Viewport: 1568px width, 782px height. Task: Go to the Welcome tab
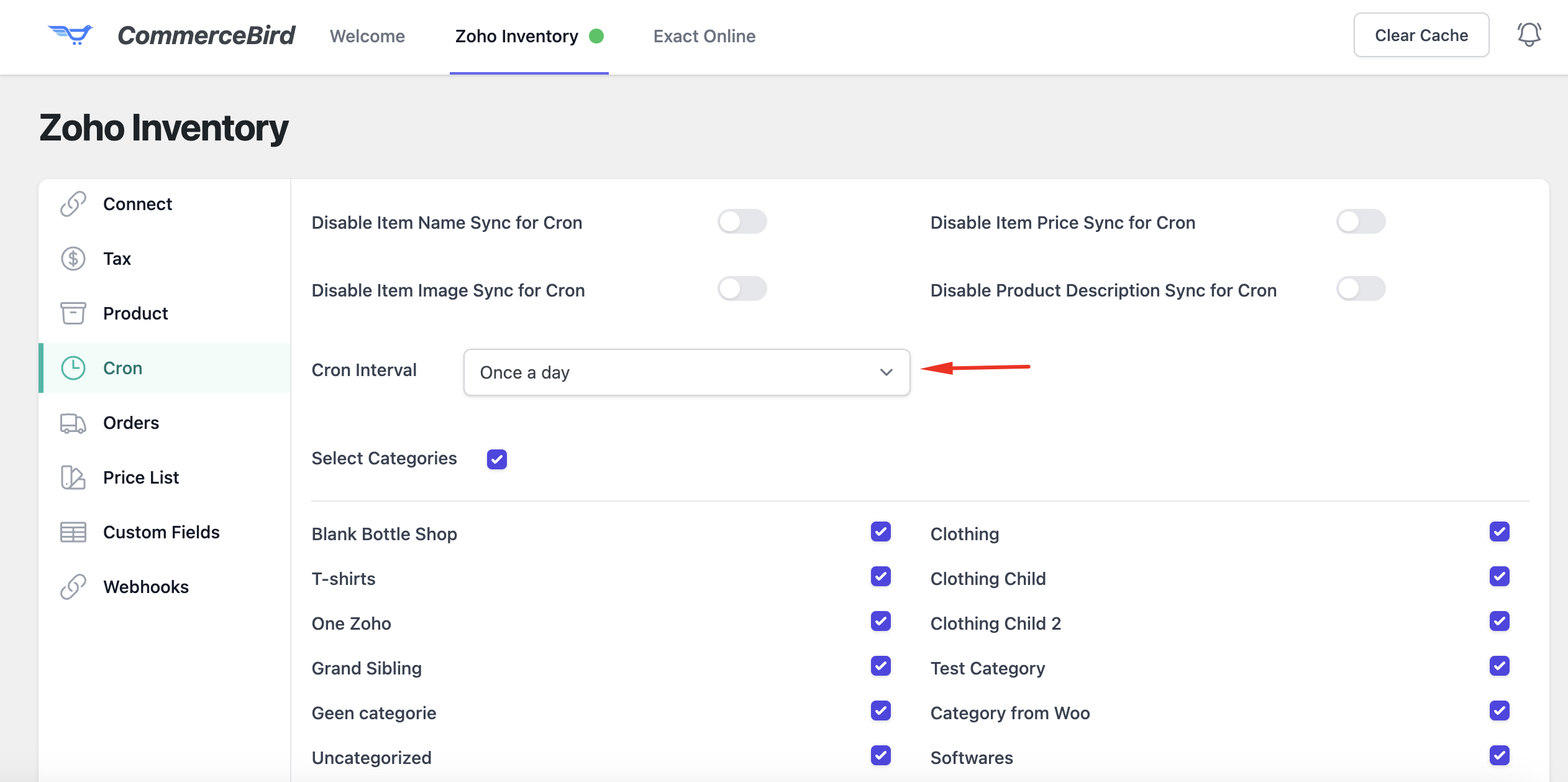367,36
